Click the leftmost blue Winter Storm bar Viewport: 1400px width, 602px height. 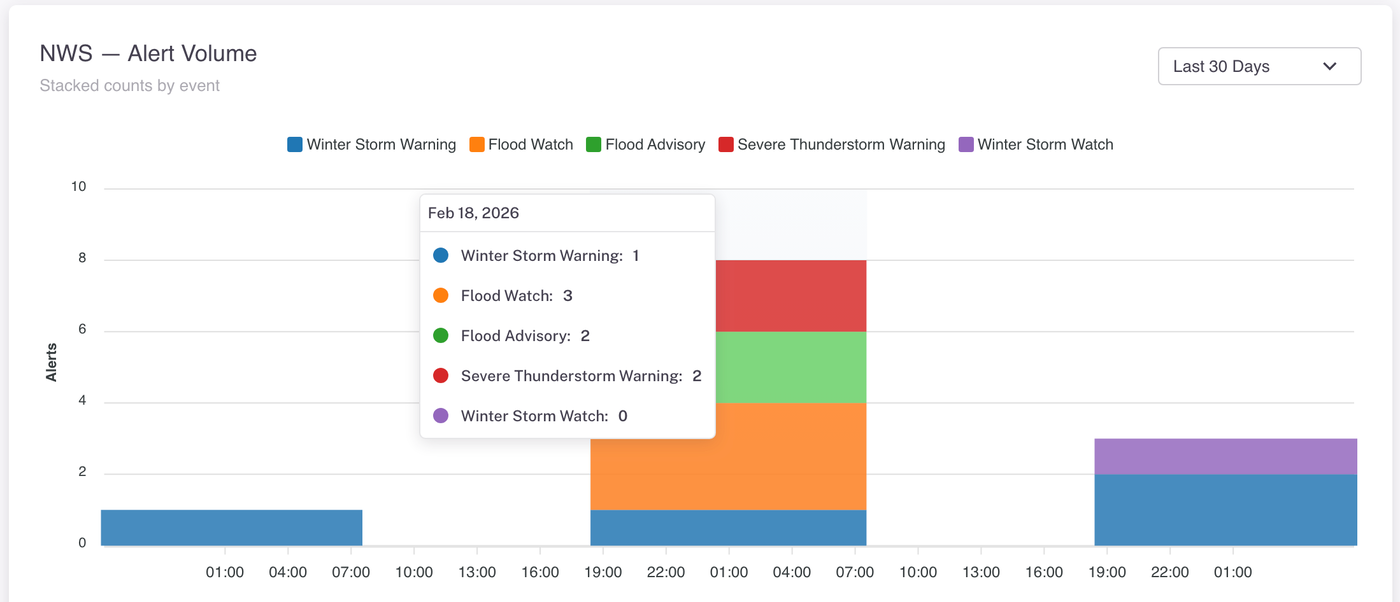click(x=231, y=527)
